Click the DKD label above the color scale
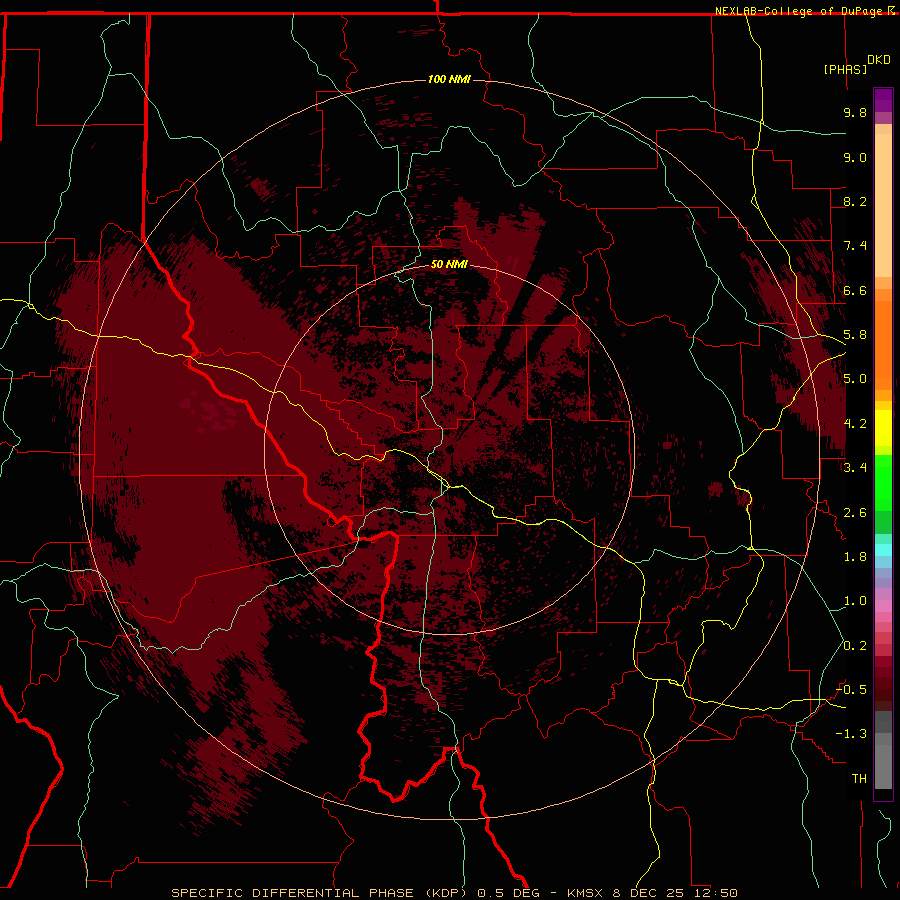 tap(879, 60)
